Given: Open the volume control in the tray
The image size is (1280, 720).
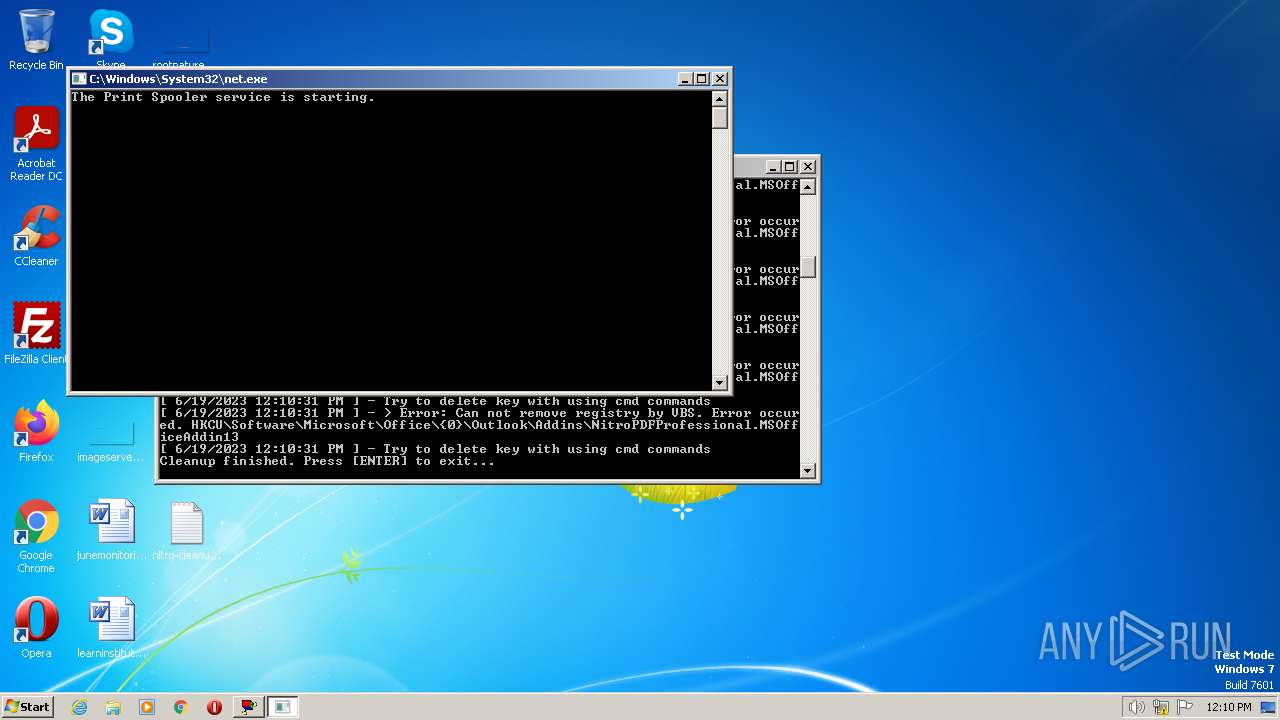Looking at the screenshot, I should click(1136, 707).
